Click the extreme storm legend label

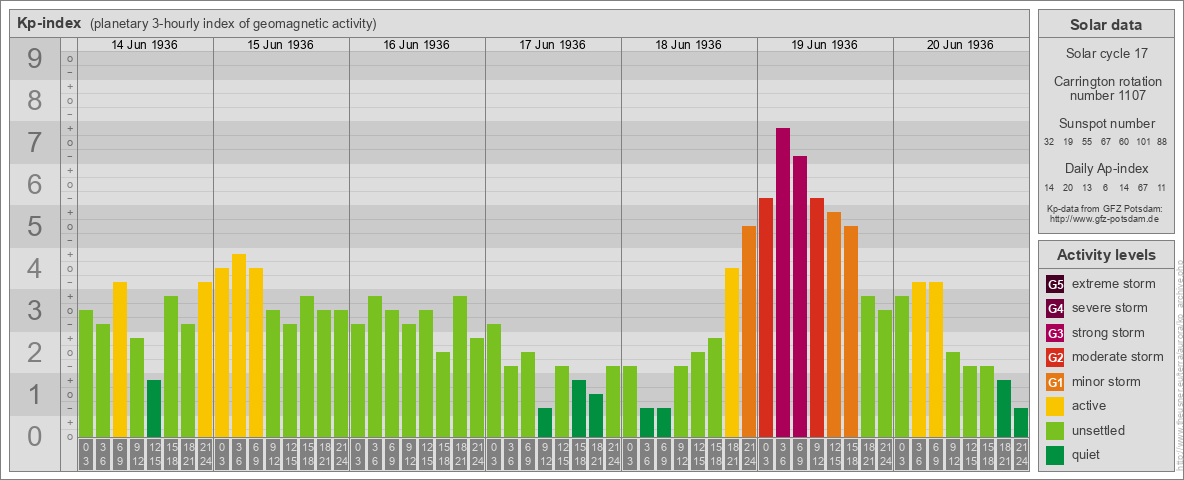click(1114, 284)
